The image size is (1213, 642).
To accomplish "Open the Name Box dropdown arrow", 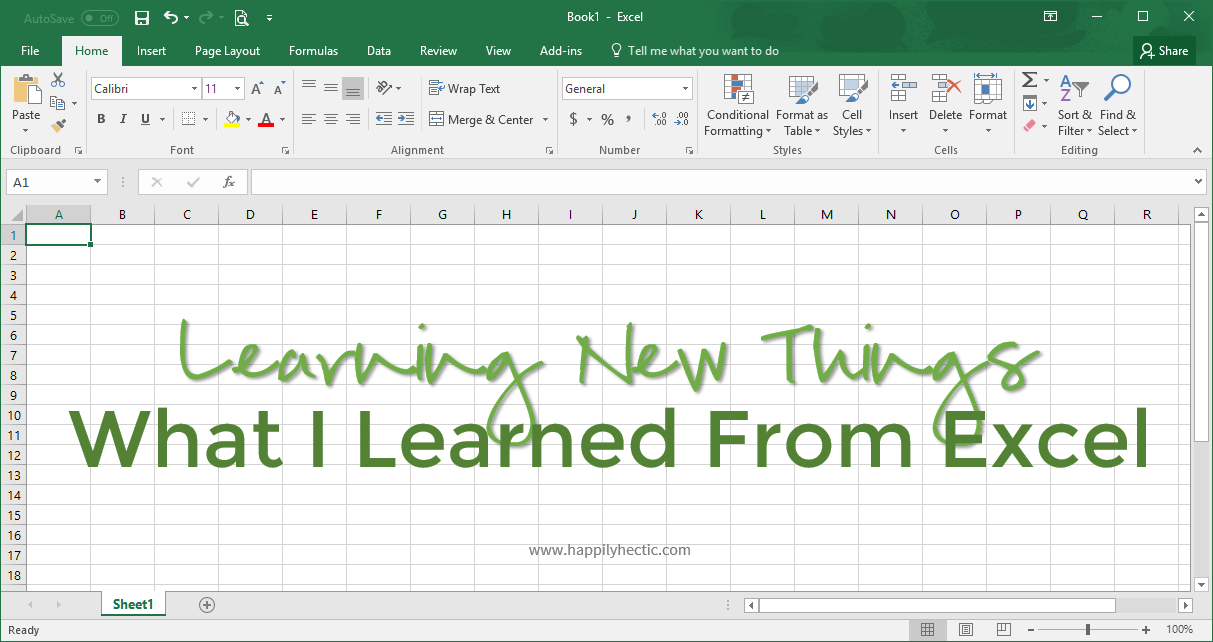I will 98,182.
